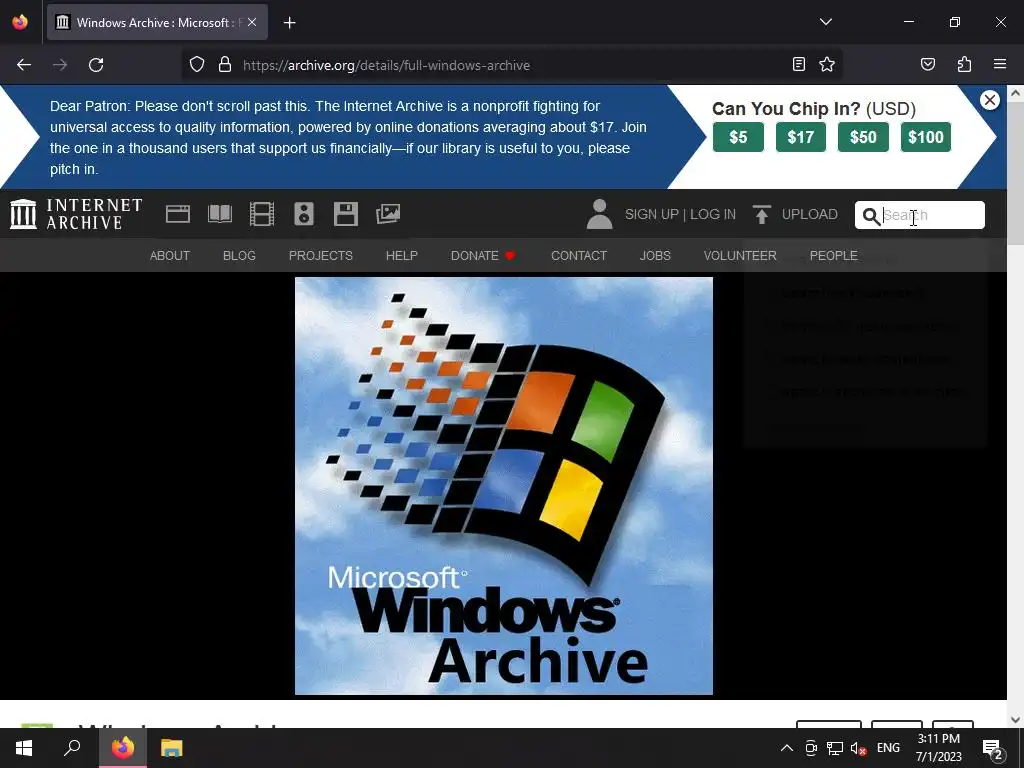Click the SIGN UP link
1024x768 pixels.
(x=652, y=214)
